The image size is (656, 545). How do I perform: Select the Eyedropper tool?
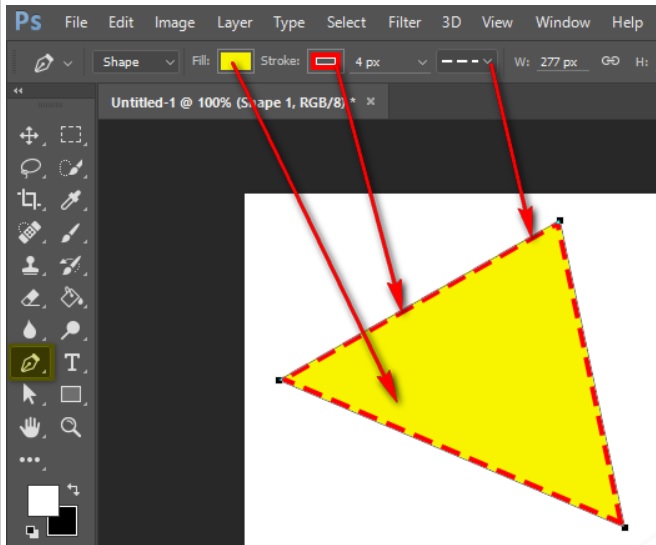tap(71, 200)
